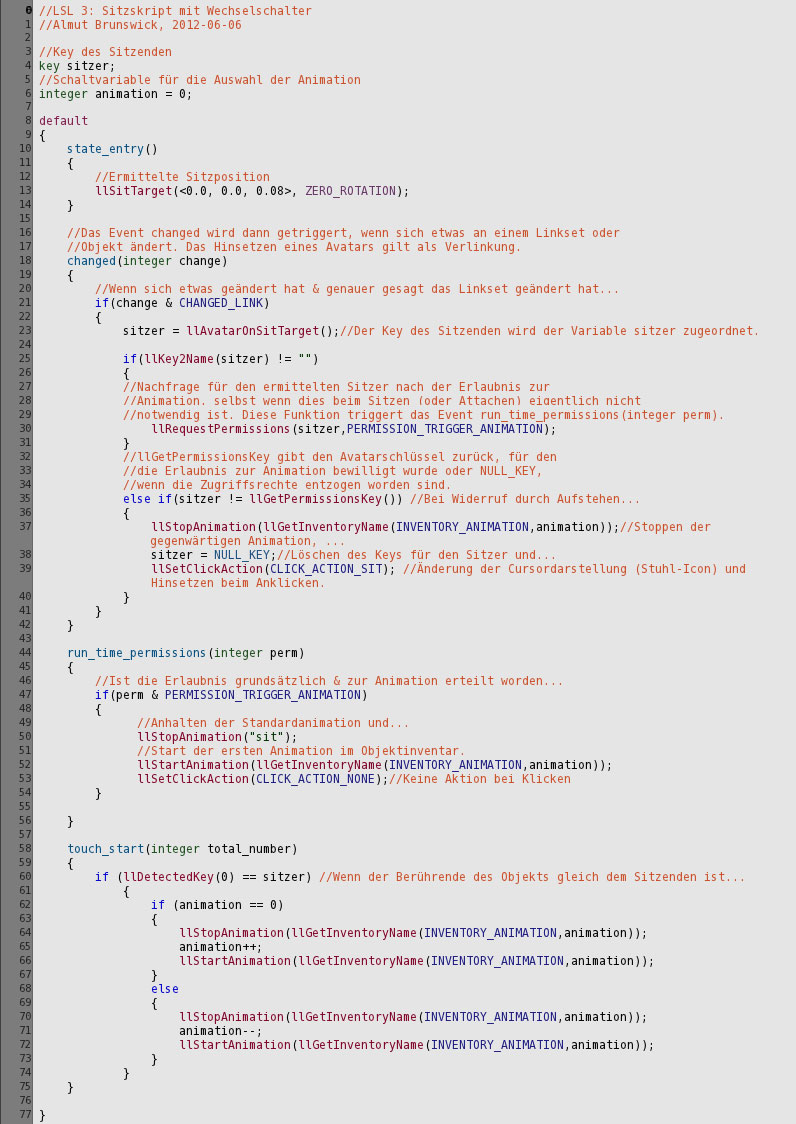796x1124 pixels.
Task: Click the llRequestPermissions function call
Action: pos(220,429)
